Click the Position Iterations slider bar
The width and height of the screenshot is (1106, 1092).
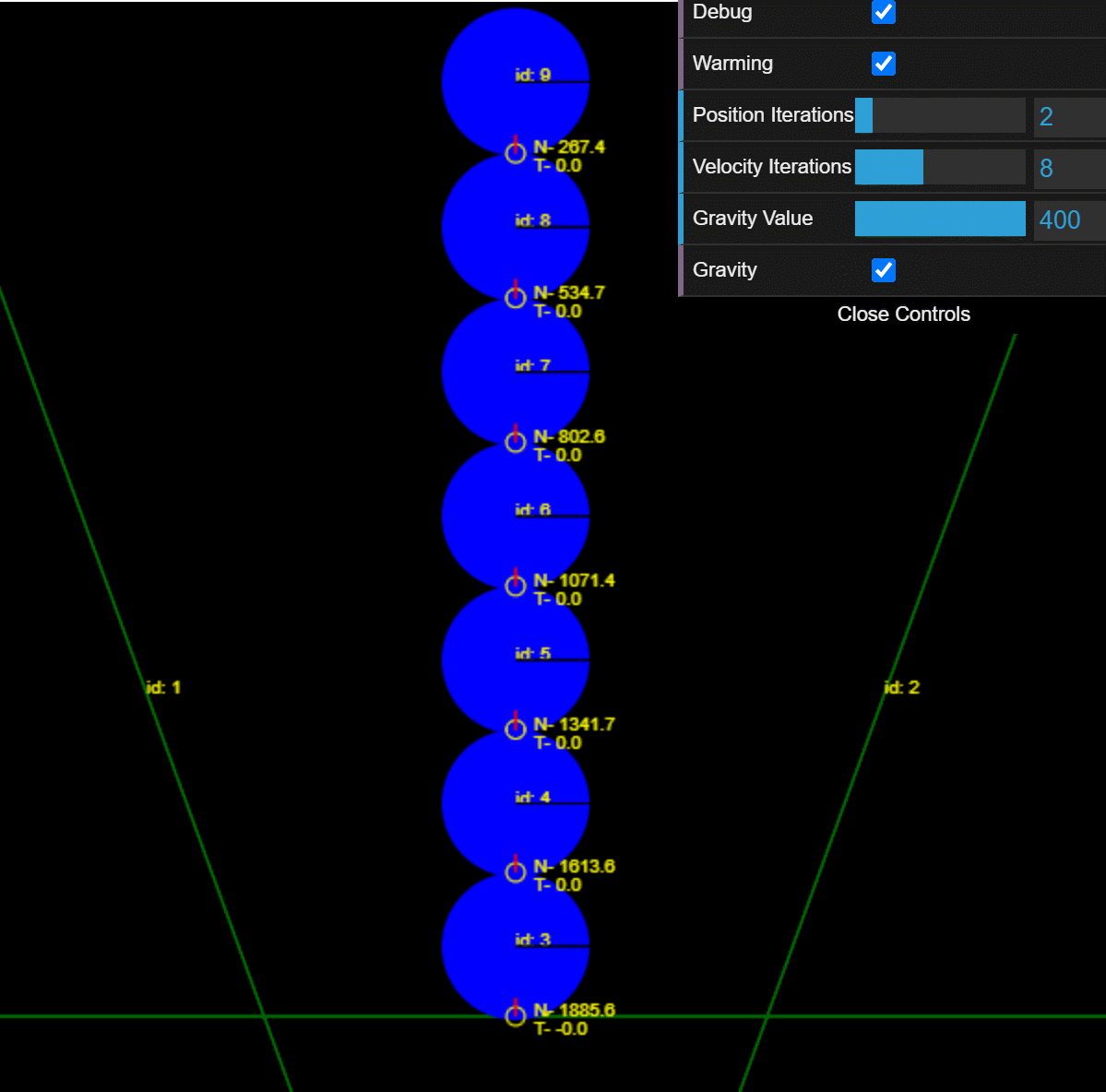[939, 115]
